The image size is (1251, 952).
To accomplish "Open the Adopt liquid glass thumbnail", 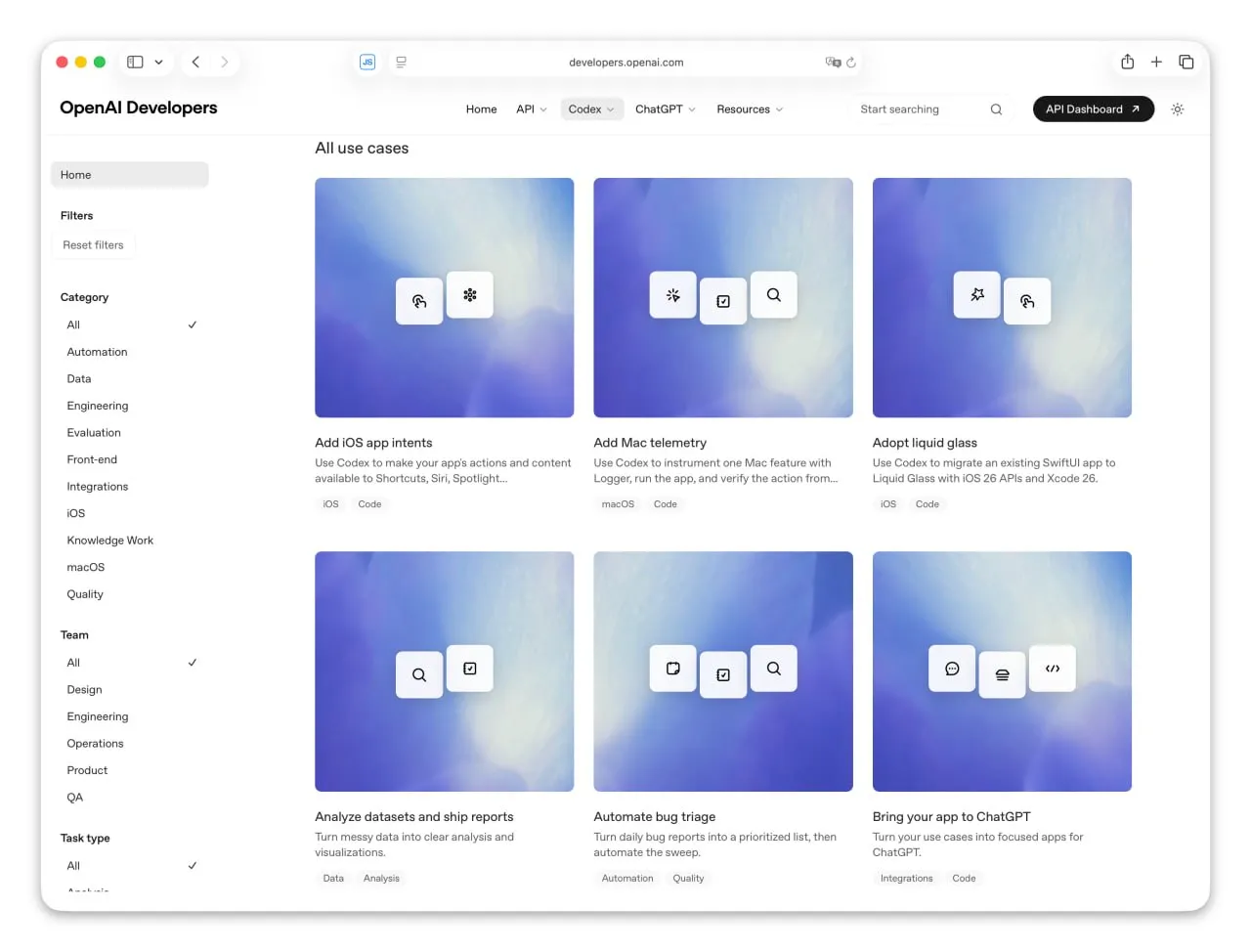I will 1002,298.
